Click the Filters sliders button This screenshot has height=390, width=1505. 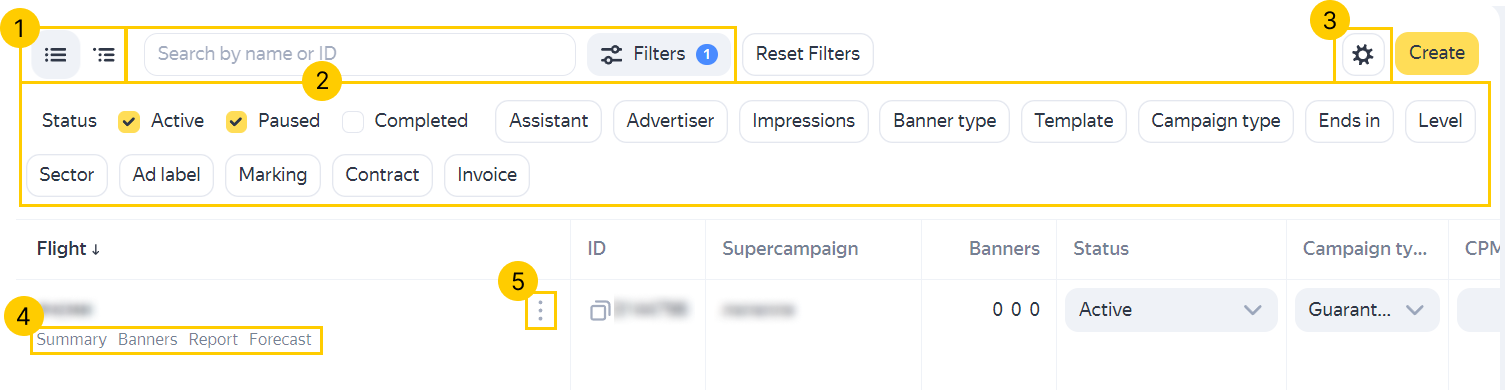[659, 54]
